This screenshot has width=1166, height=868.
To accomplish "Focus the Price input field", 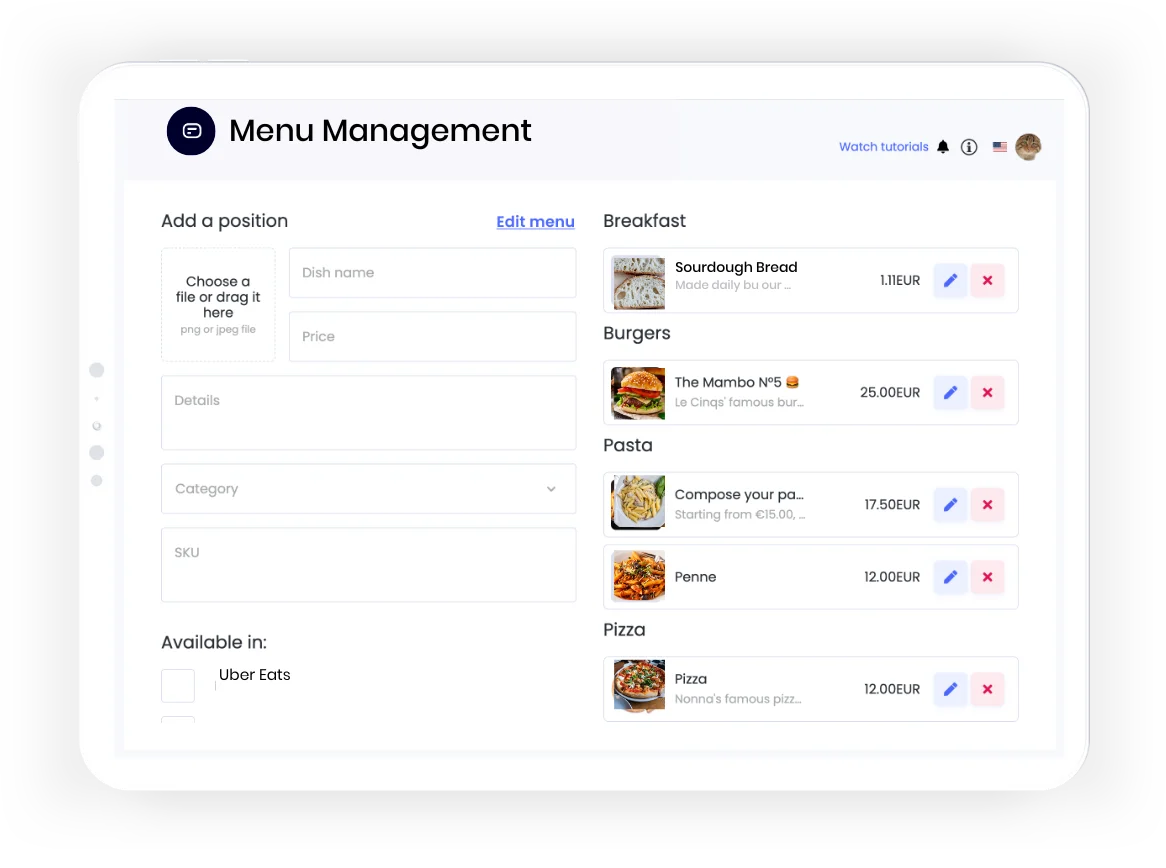I will pyautogui.click(x=433, y=337).
